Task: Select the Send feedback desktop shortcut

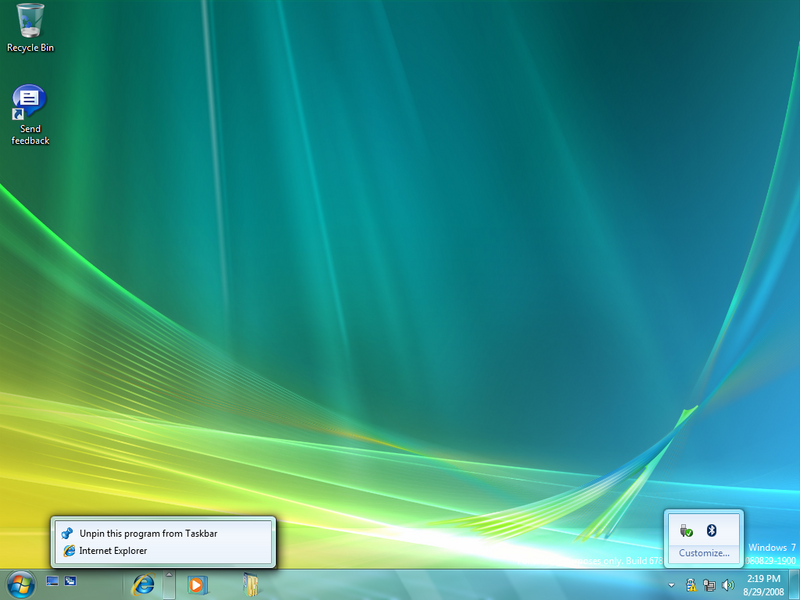Action: 30,115
